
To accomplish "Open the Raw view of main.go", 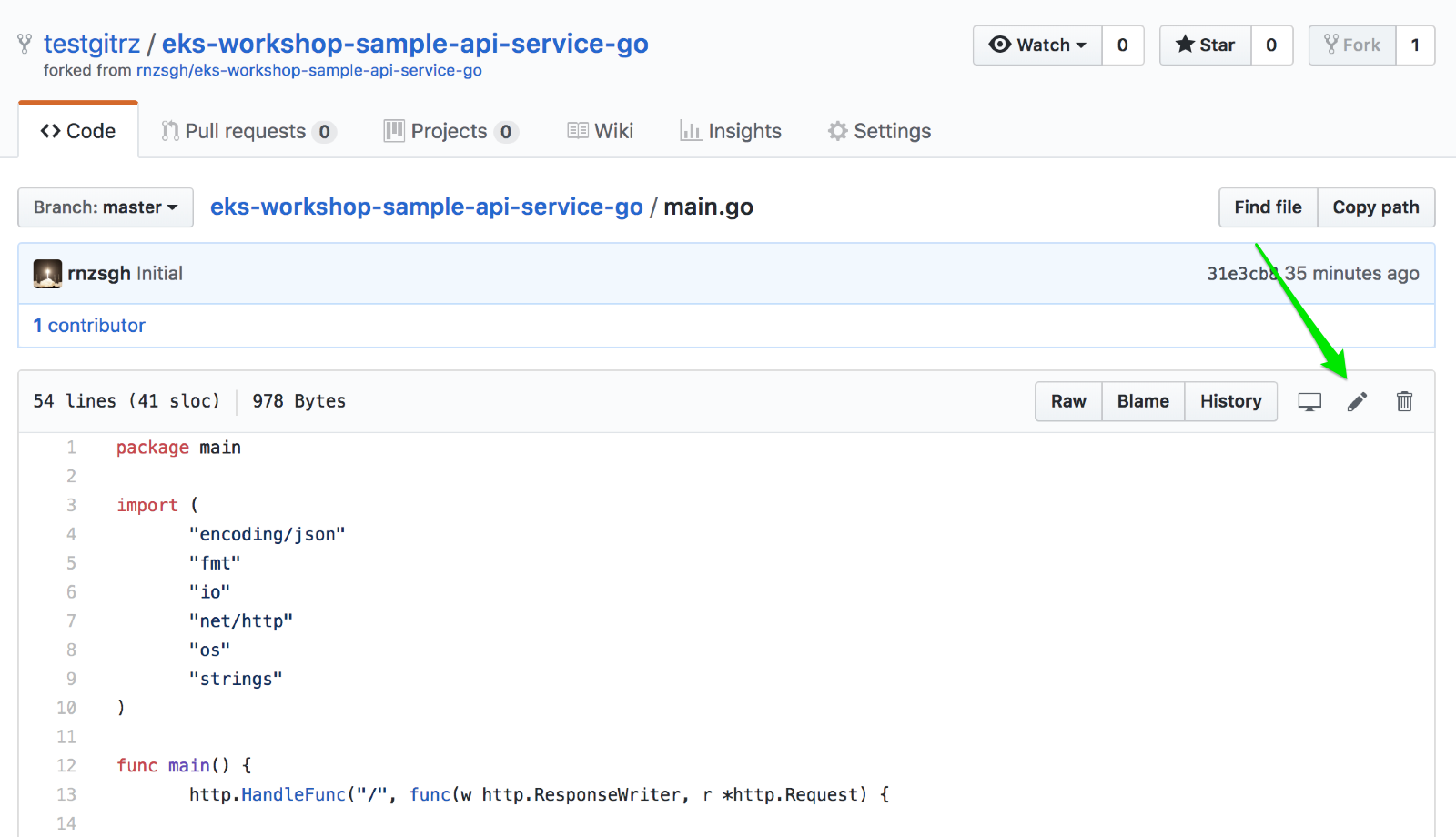I will tap(1067, 401).
